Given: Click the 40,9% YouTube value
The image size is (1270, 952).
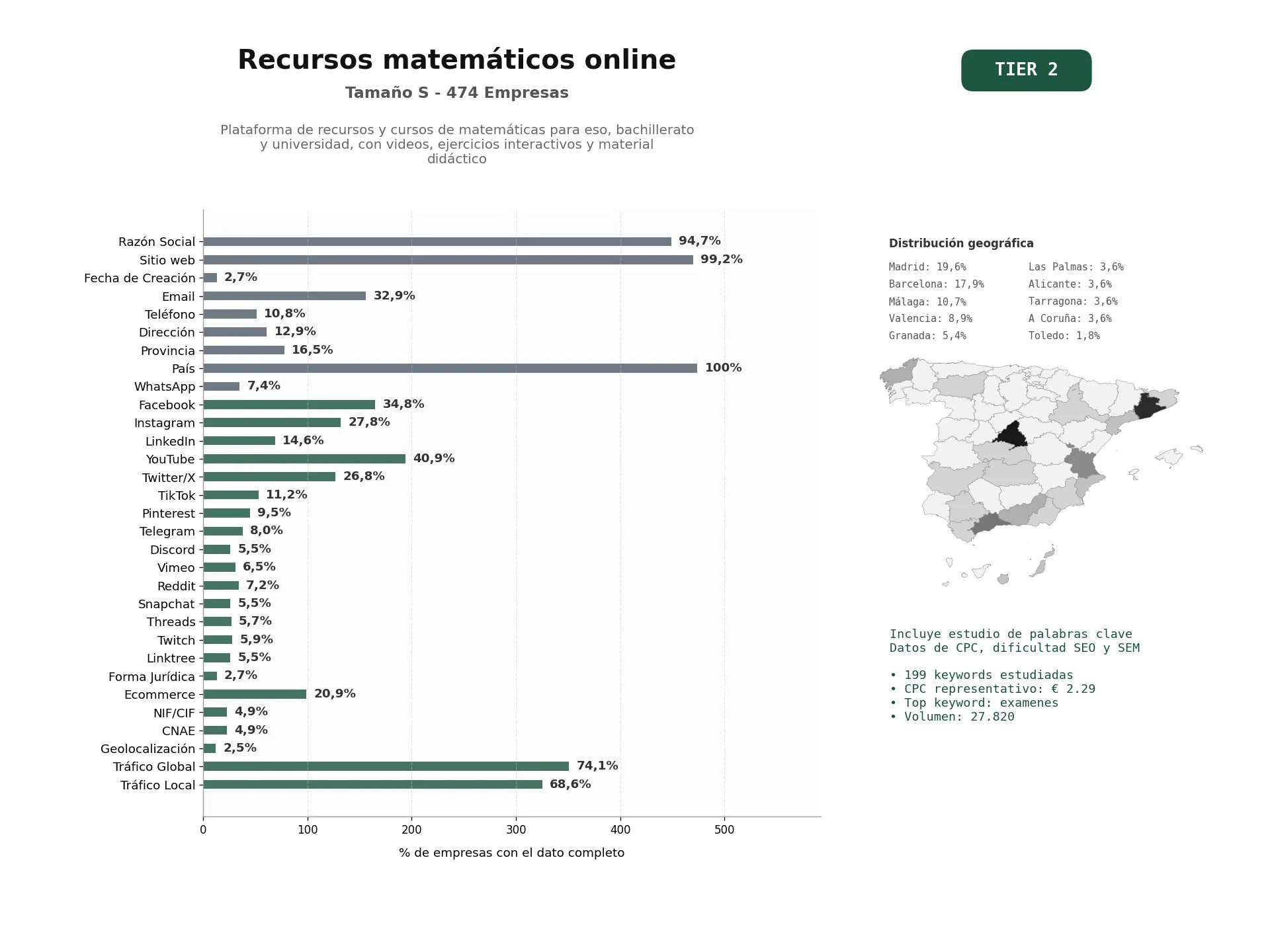Looking at the screenshot, I should coord(434,458).
